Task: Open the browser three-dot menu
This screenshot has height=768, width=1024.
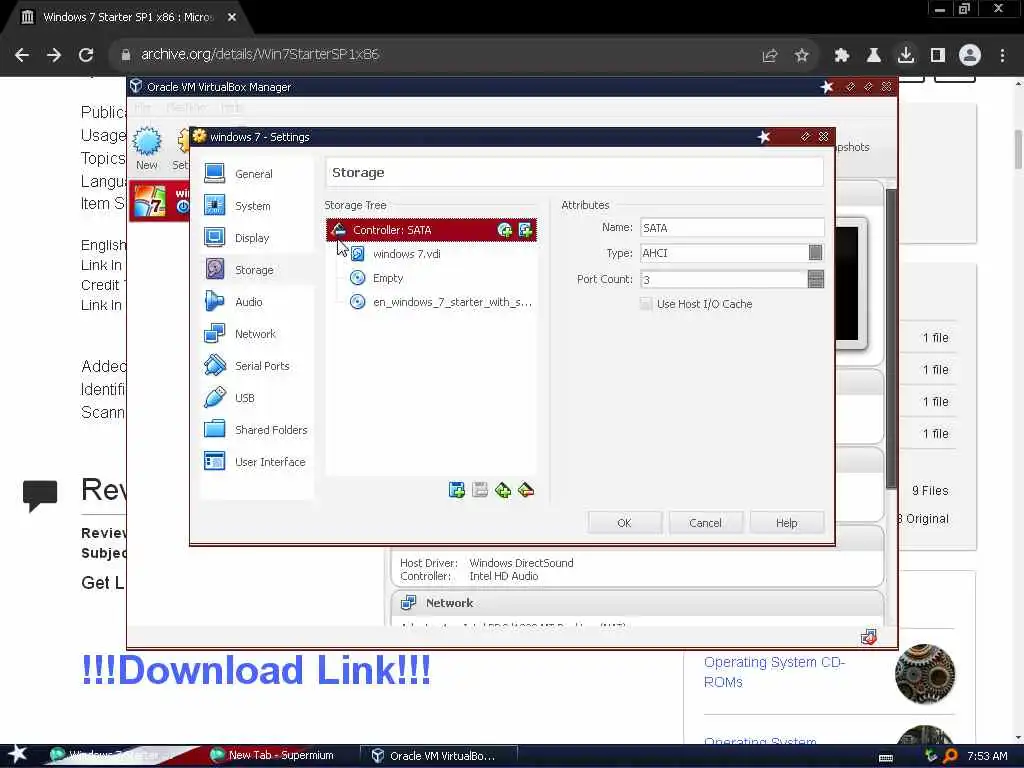Action: click(x=1002, y=55)
